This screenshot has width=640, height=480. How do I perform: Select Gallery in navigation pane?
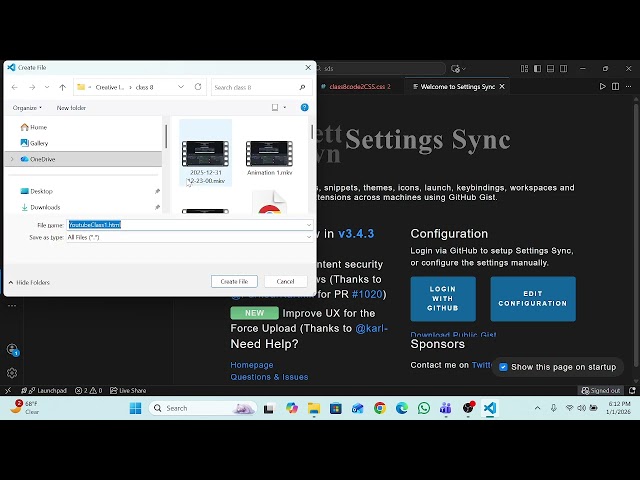[34, 143]
